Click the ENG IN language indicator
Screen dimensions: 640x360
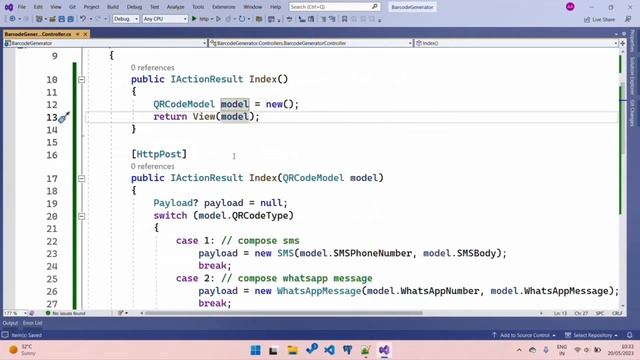point(562,350)
